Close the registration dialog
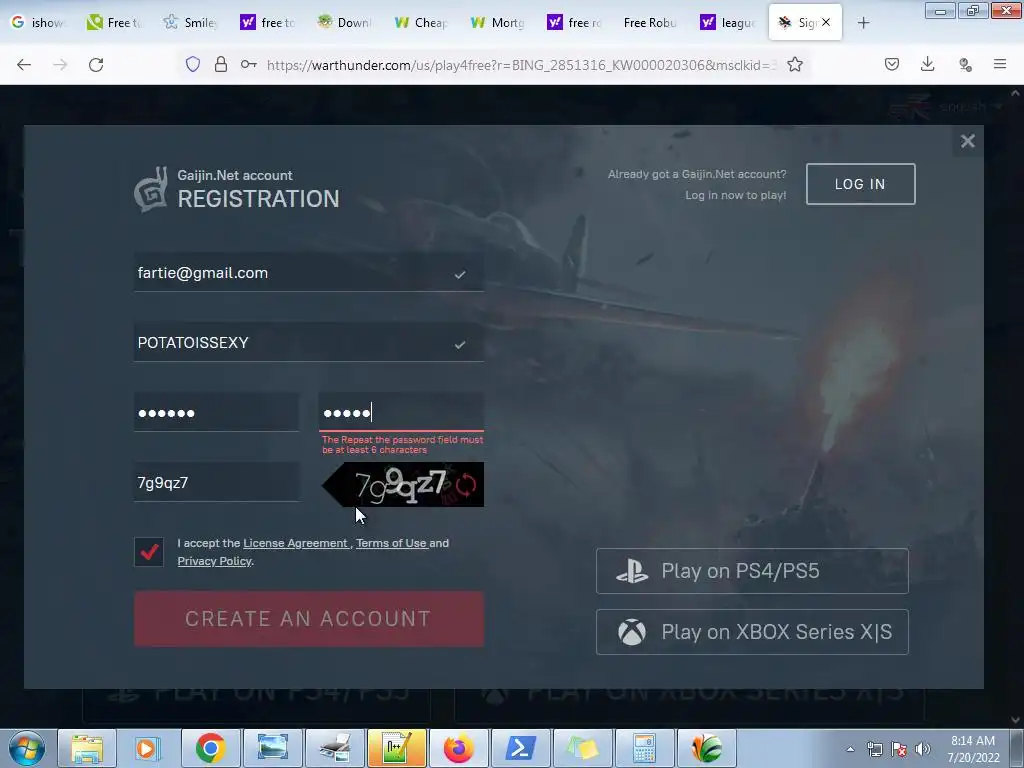The height and width of the screenshot is (768, 1024). pyautogui.click(x=968, y=141)
